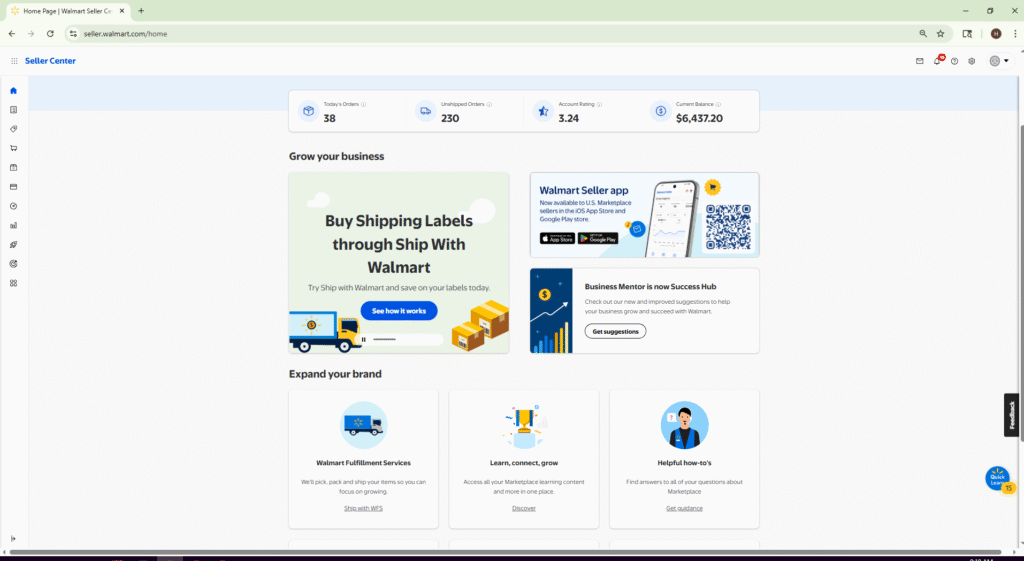Click the notifications bell icon
1024x561 pixels.
coord(937,61)
